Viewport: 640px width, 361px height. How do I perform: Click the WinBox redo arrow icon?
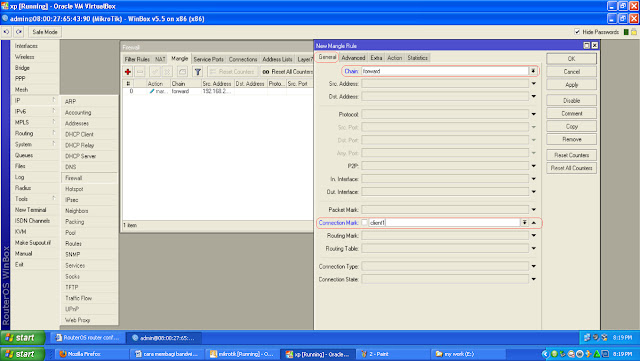[x=19, y=32]
